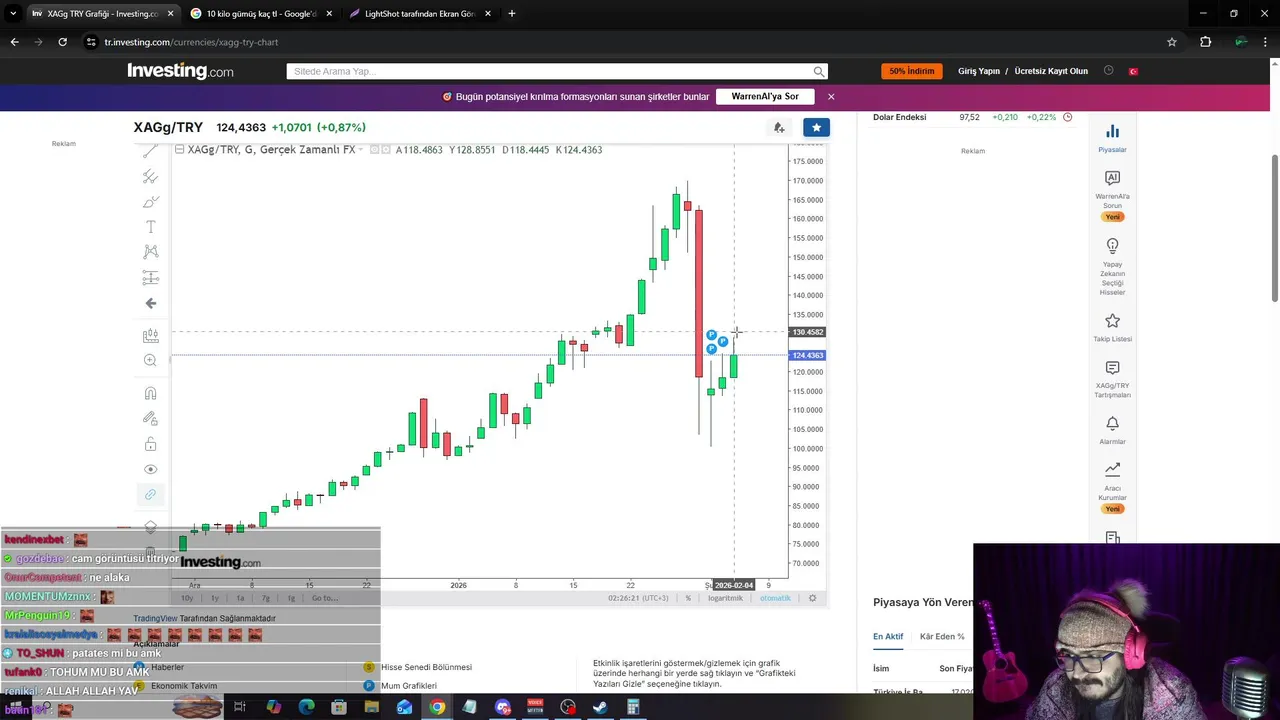Open the object tree layers icon
This screenshot has height=720, width=1280.
point(150,526)
